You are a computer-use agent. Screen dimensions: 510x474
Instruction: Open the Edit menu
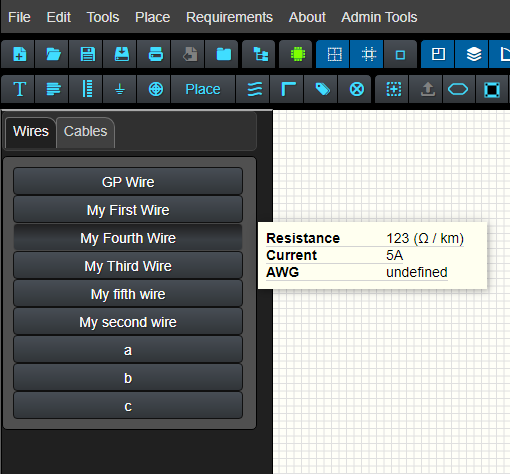(x=59, y=17)
